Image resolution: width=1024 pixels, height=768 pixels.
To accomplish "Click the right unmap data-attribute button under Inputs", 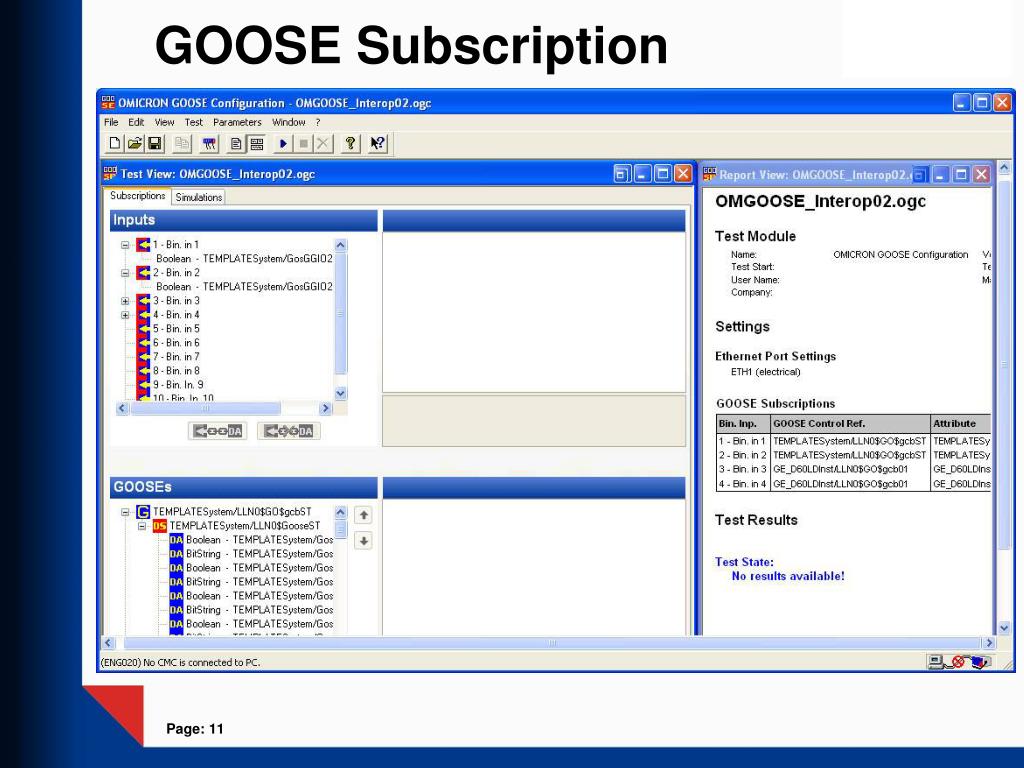I will (x=288, y=431).
